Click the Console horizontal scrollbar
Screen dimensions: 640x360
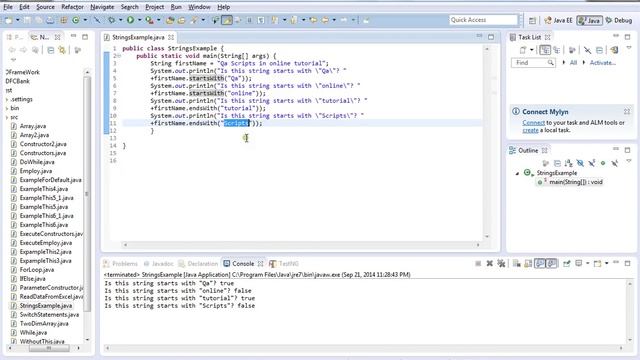point(364,348)
